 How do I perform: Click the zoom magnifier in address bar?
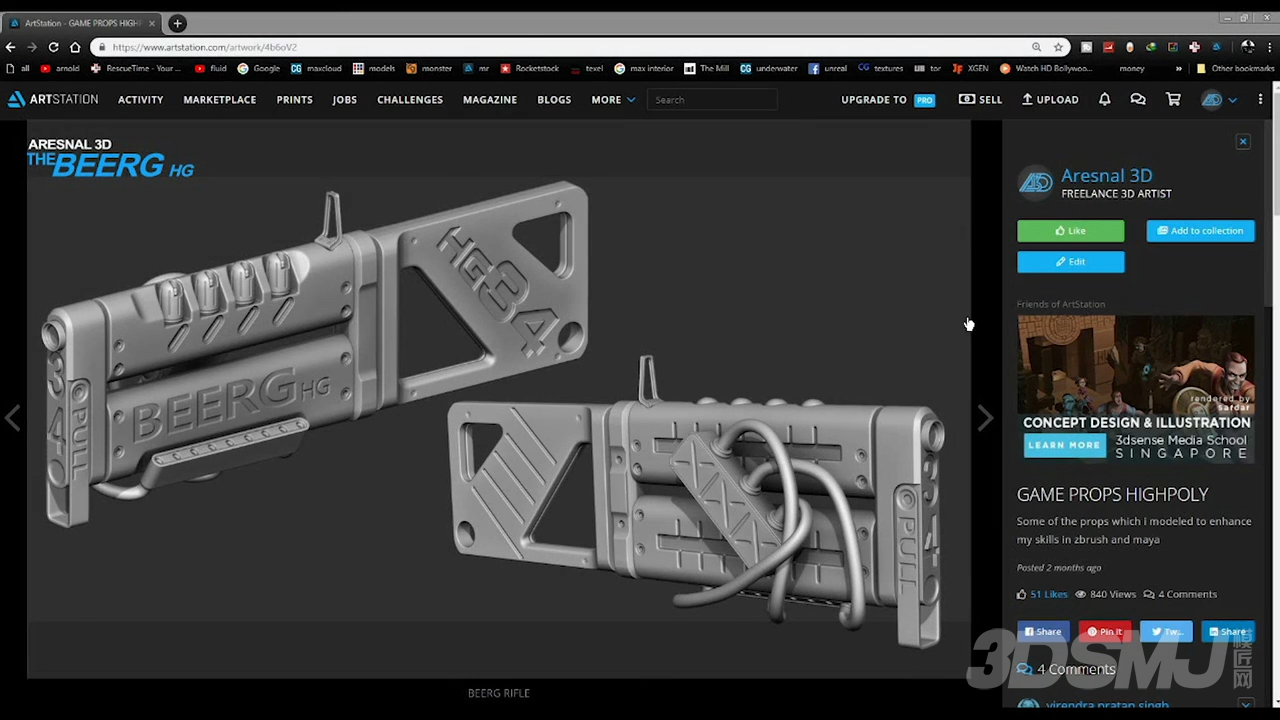[1036, 47]
